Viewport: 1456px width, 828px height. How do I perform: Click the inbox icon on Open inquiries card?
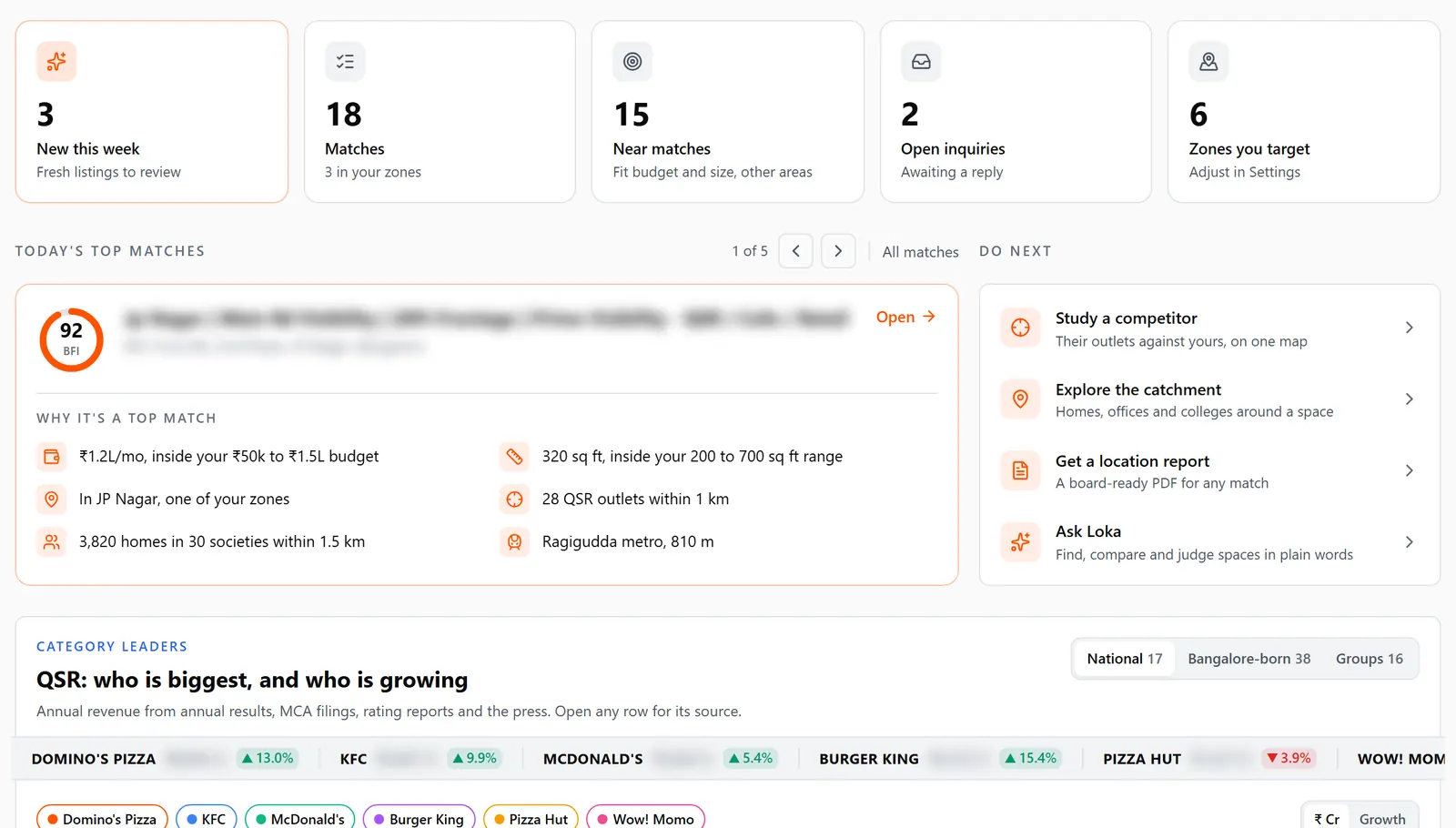click(921, 62)
